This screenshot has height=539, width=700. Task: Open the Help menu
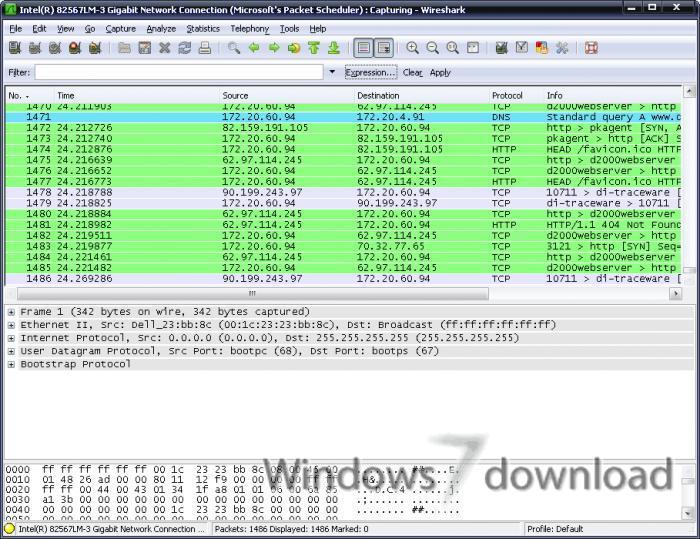click(318, 29)
